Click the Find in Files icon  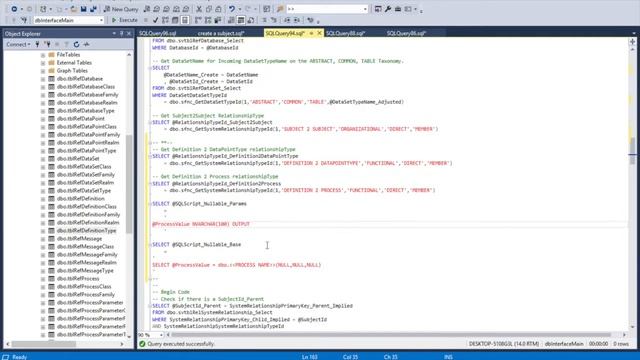pos(280,9)
